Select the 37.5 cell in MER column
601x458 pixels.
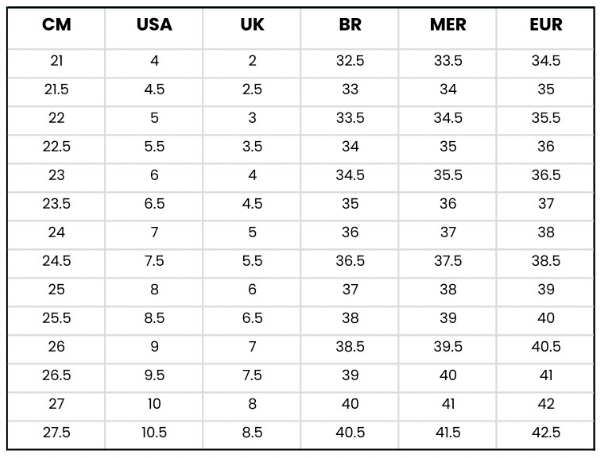[x=448, y=261]
